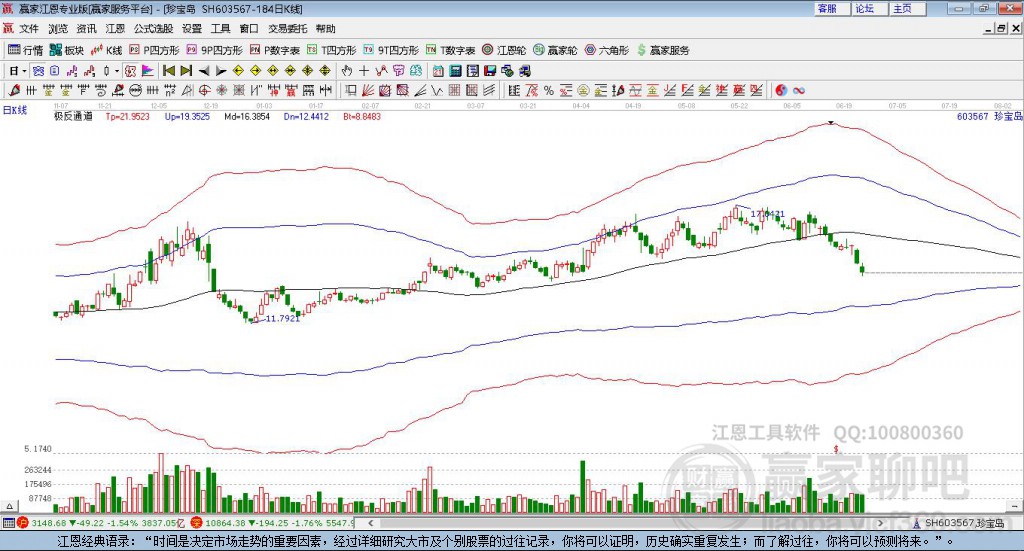Open the 帮助 menu

(x=325, y=29)
